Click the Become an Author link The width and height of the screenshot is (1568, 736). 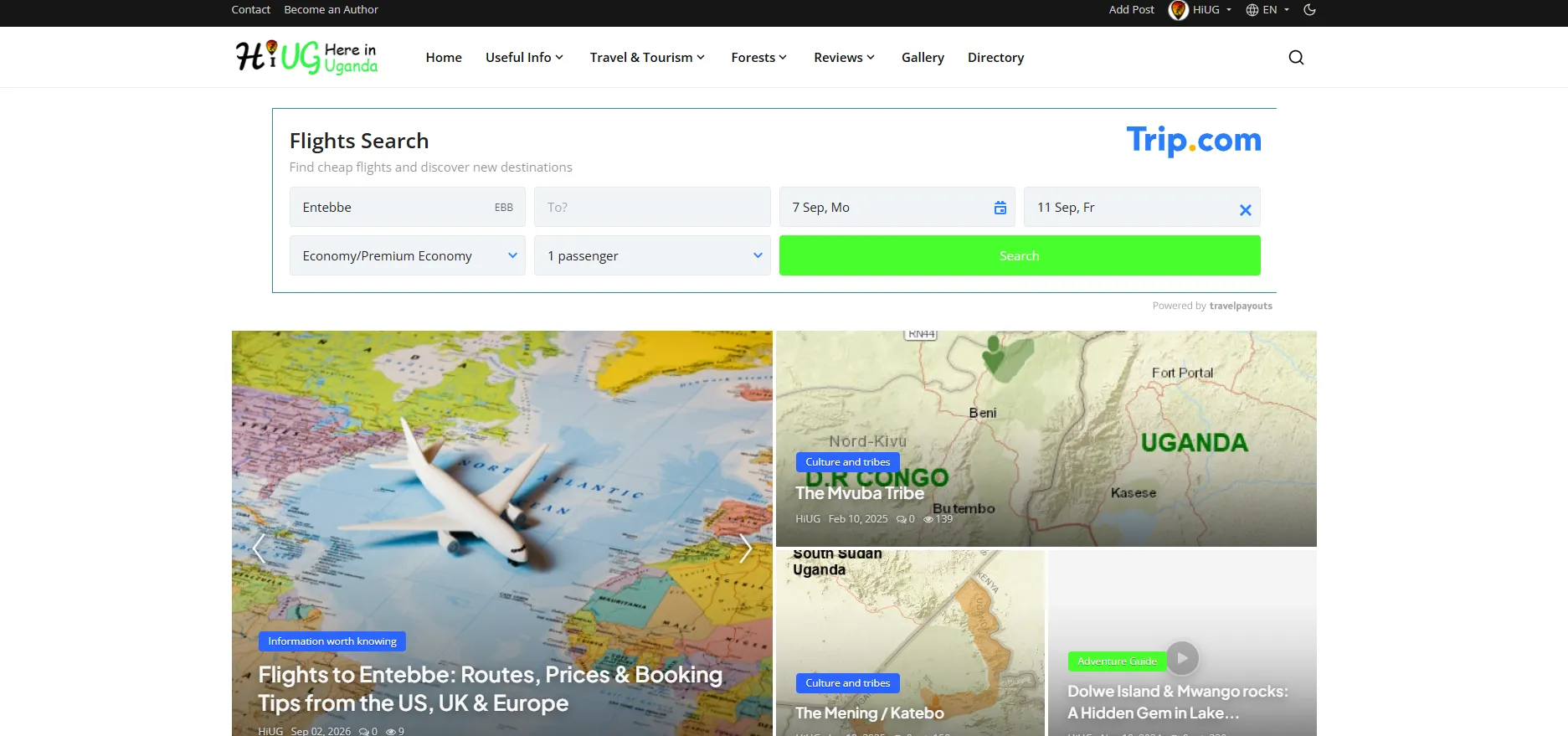(x=331, y=10)
